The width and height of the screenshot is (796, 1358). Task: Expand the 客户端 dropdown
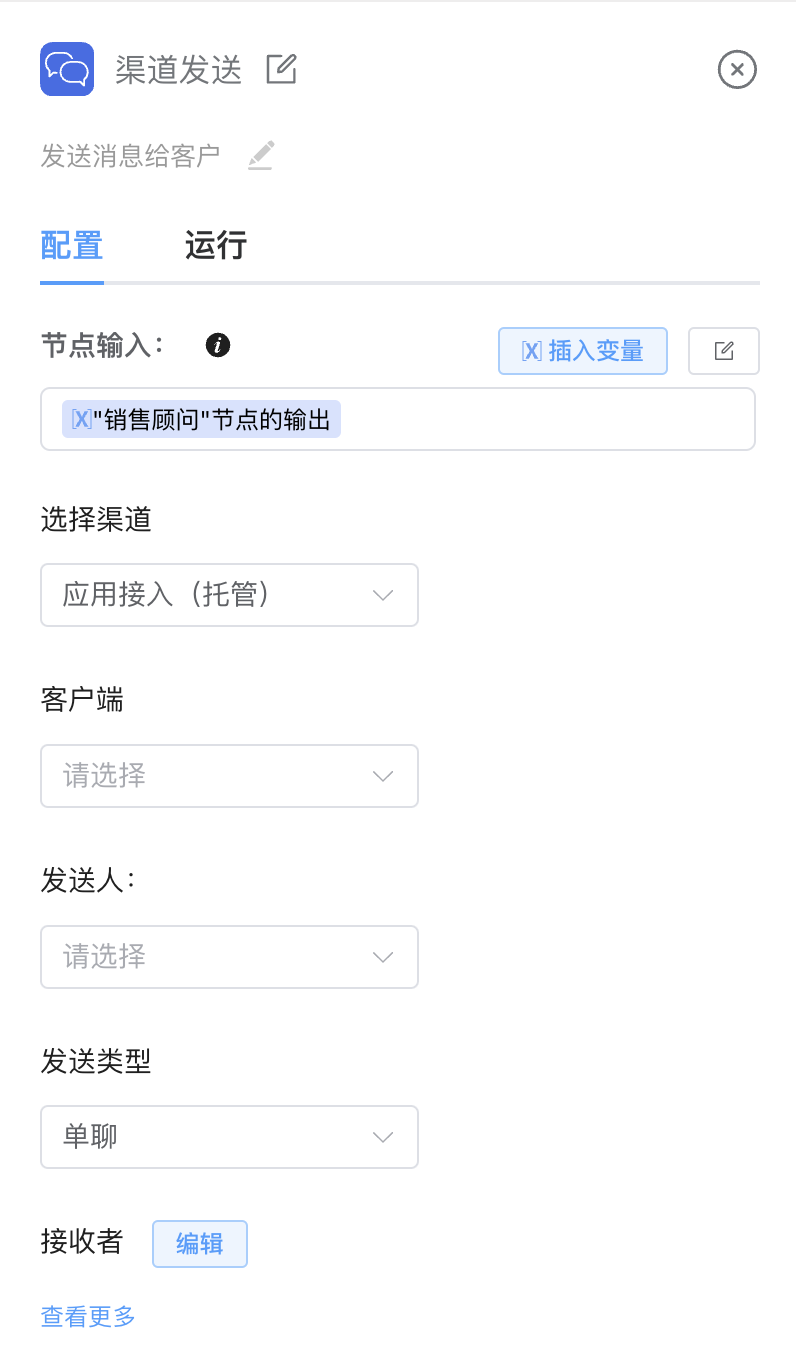[x=229, y=776]
